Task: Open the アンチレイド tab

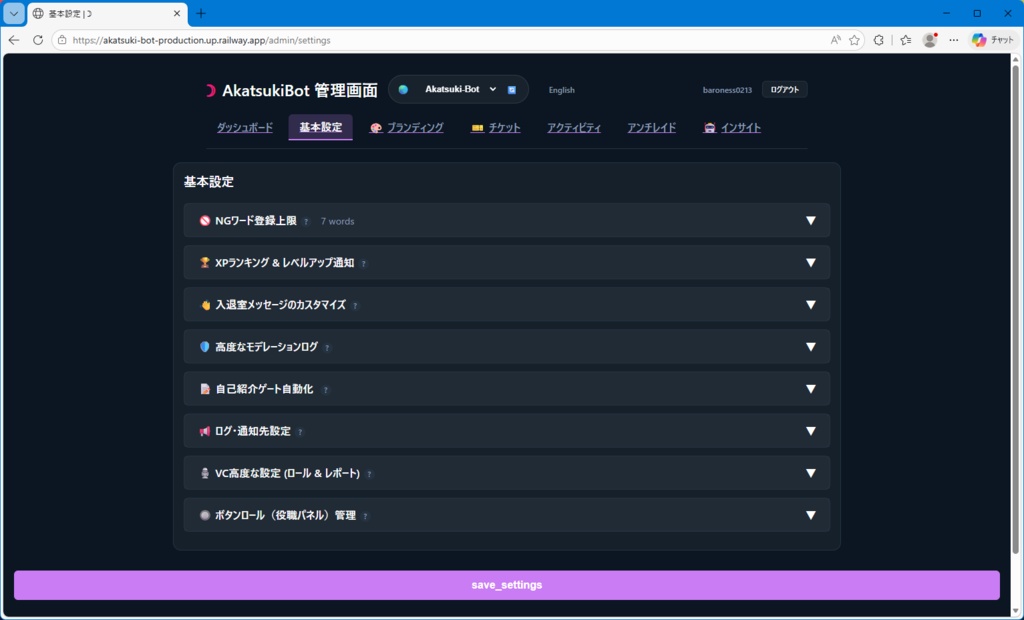Action: 651,128
